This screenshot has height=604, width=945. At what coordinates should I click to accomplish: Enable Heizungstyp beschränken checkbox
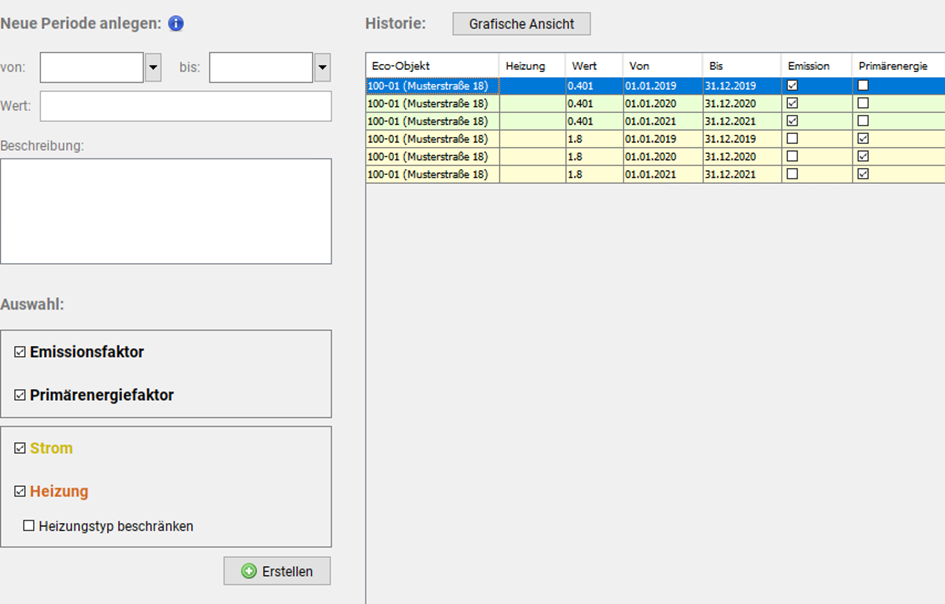(x=29, y=526)
